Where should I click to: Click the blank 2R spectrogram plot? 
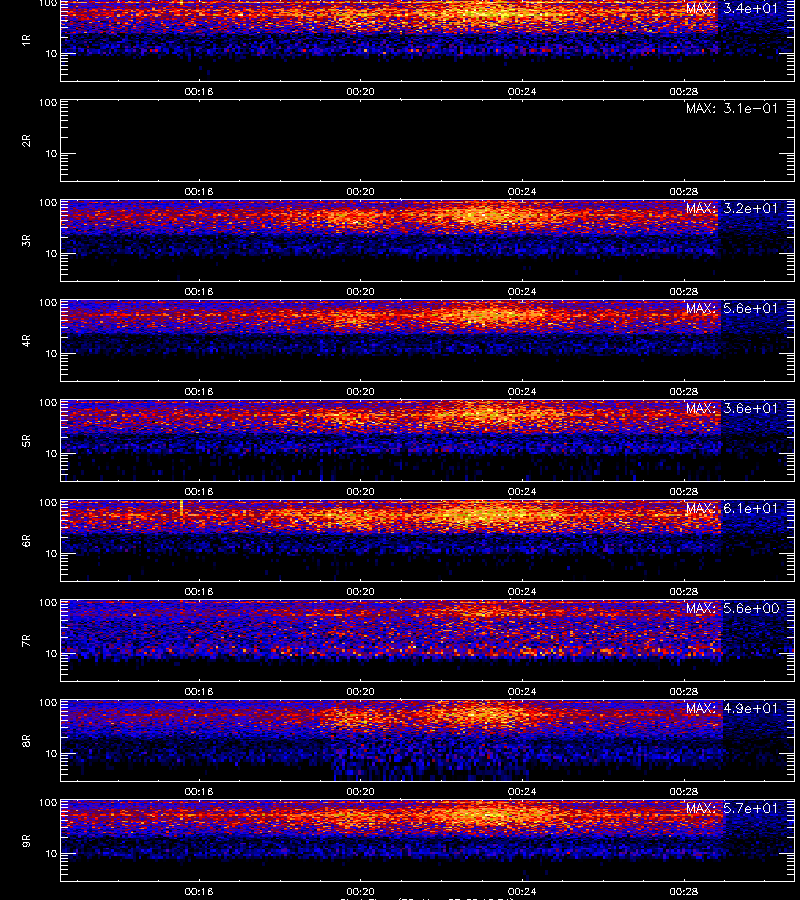pyautogui.click(x=427, y=141)
